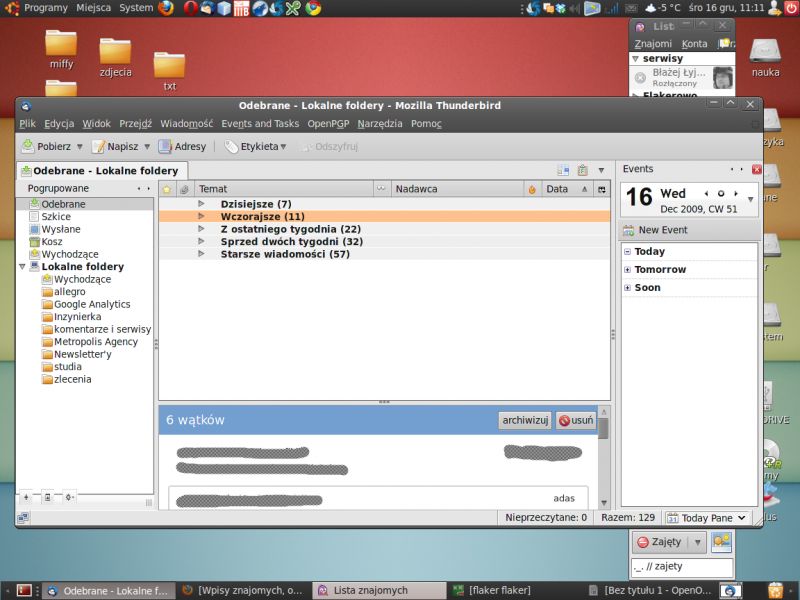The width and height of the screenshot is (800, 600).
Task: Click the calendar mode icon on tab bar
Action: tap(563, 170)
